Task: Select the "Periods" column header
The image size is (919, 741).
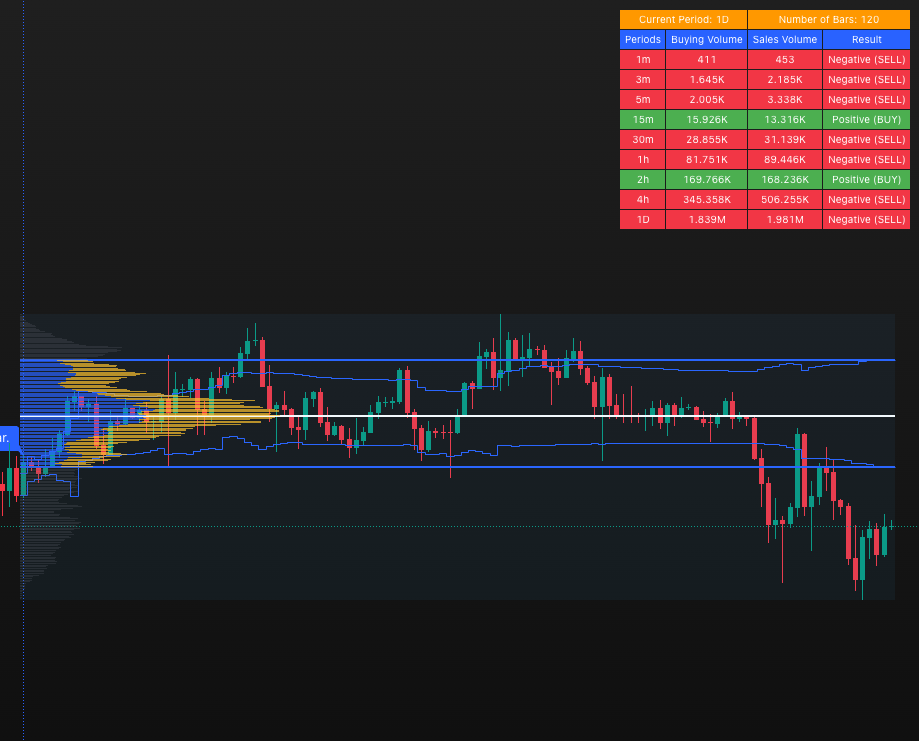Action: click(642, 39)
